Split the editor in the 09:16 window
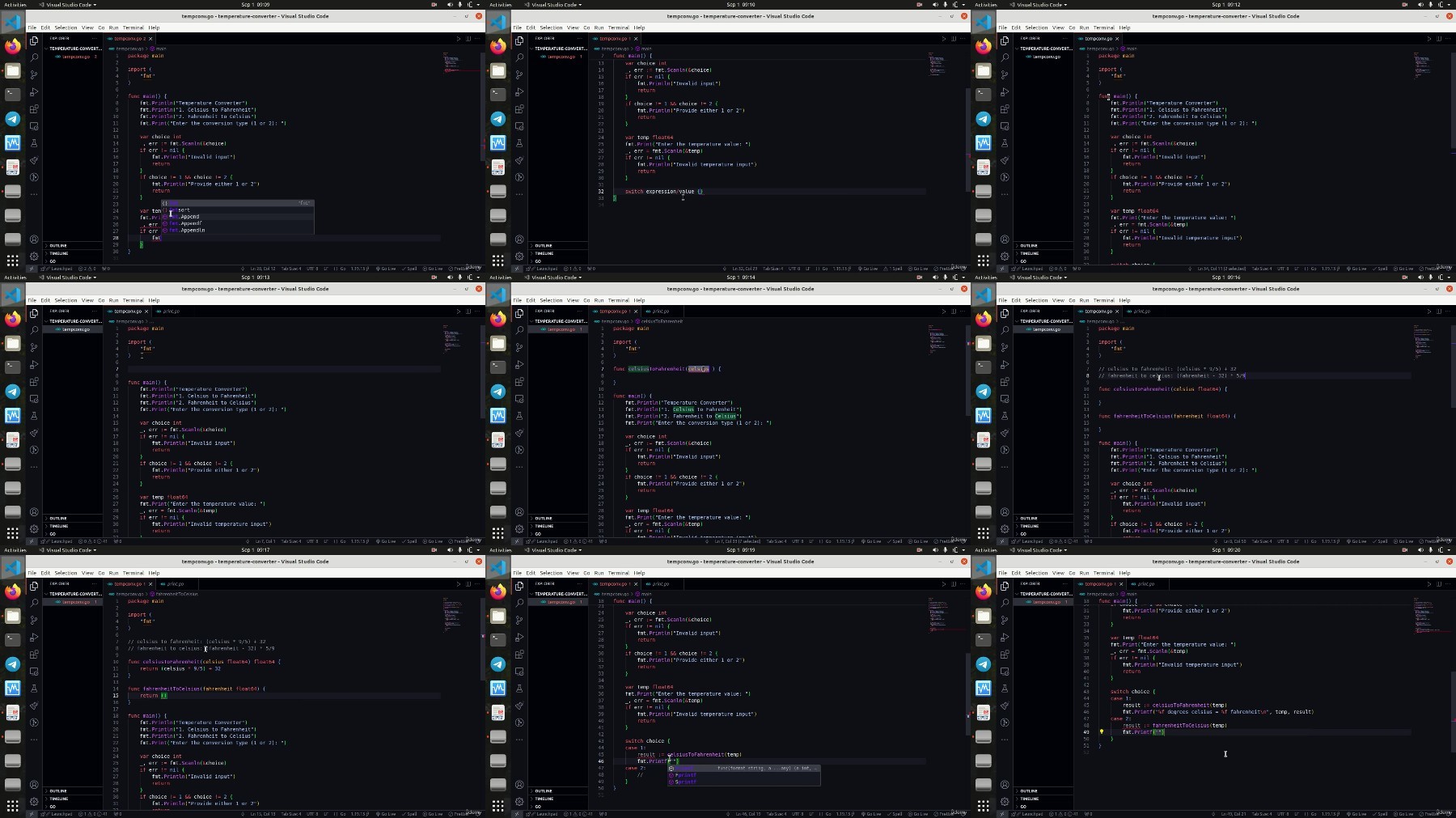Screen dimensions: 1456x818 [1438, 312]
